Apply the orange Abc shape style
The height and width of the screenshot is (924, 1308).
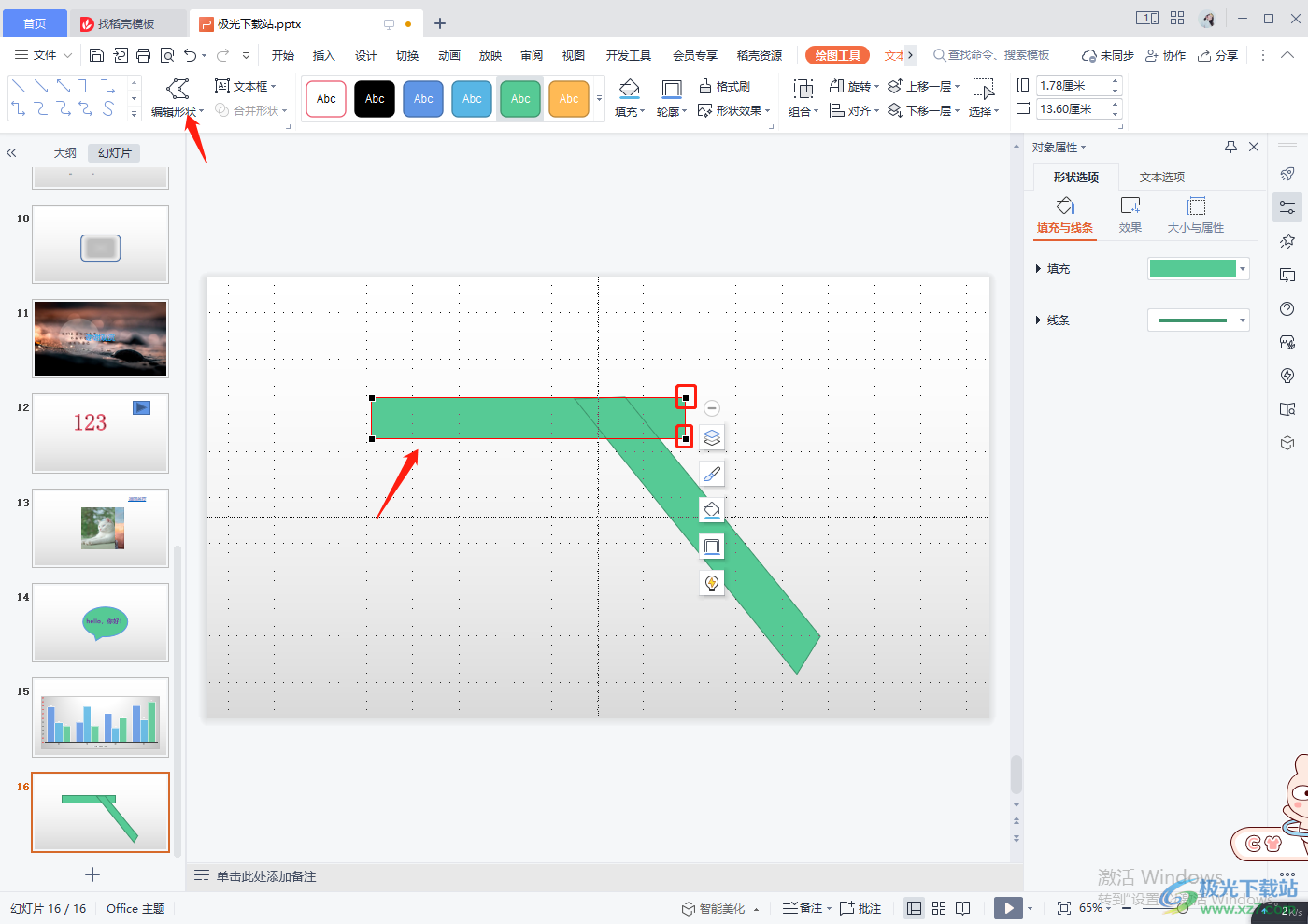click(x=569, y=98)
